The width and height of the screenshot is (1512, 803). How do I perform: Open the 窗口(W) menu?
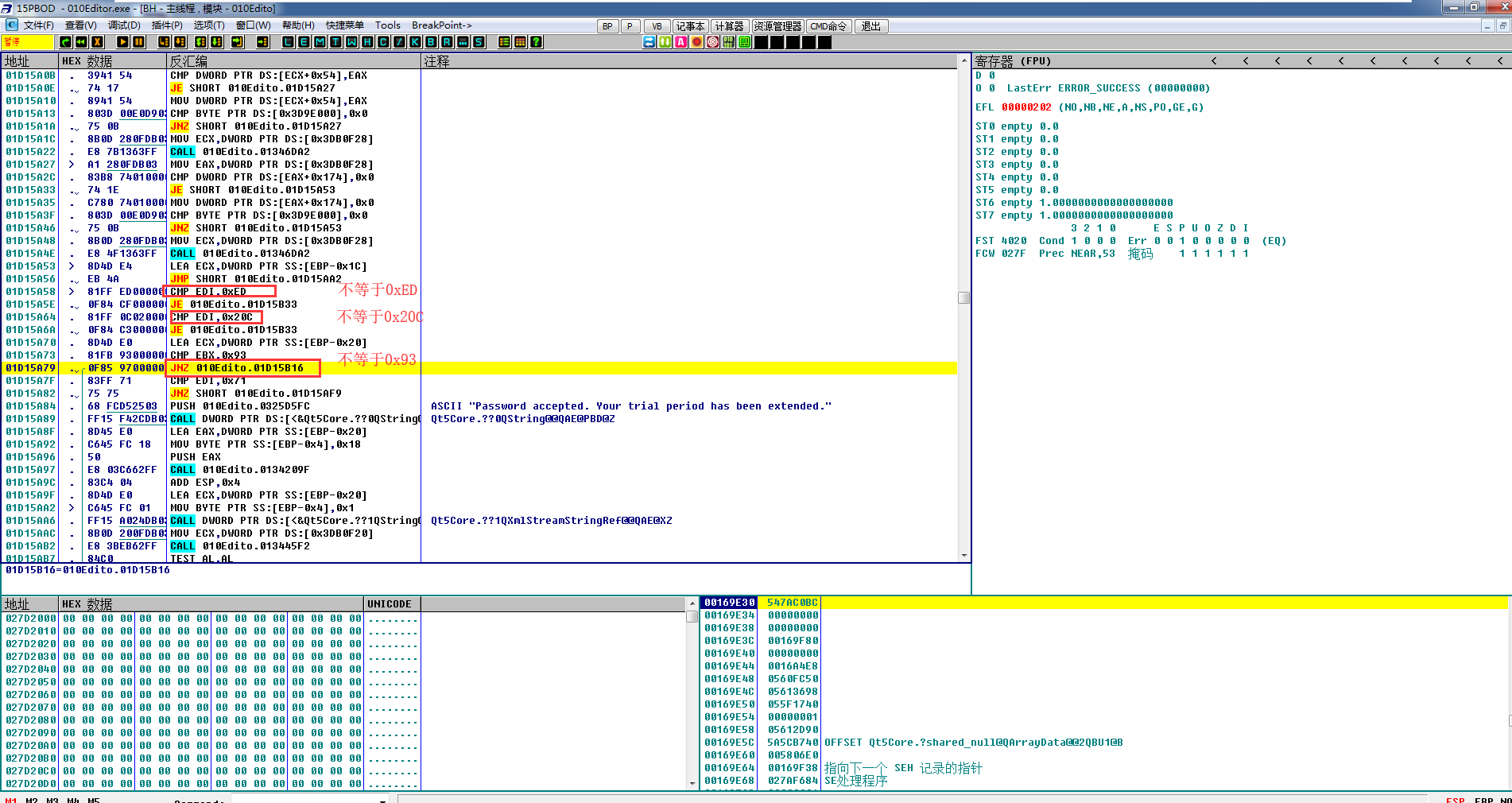click(254, 25)
